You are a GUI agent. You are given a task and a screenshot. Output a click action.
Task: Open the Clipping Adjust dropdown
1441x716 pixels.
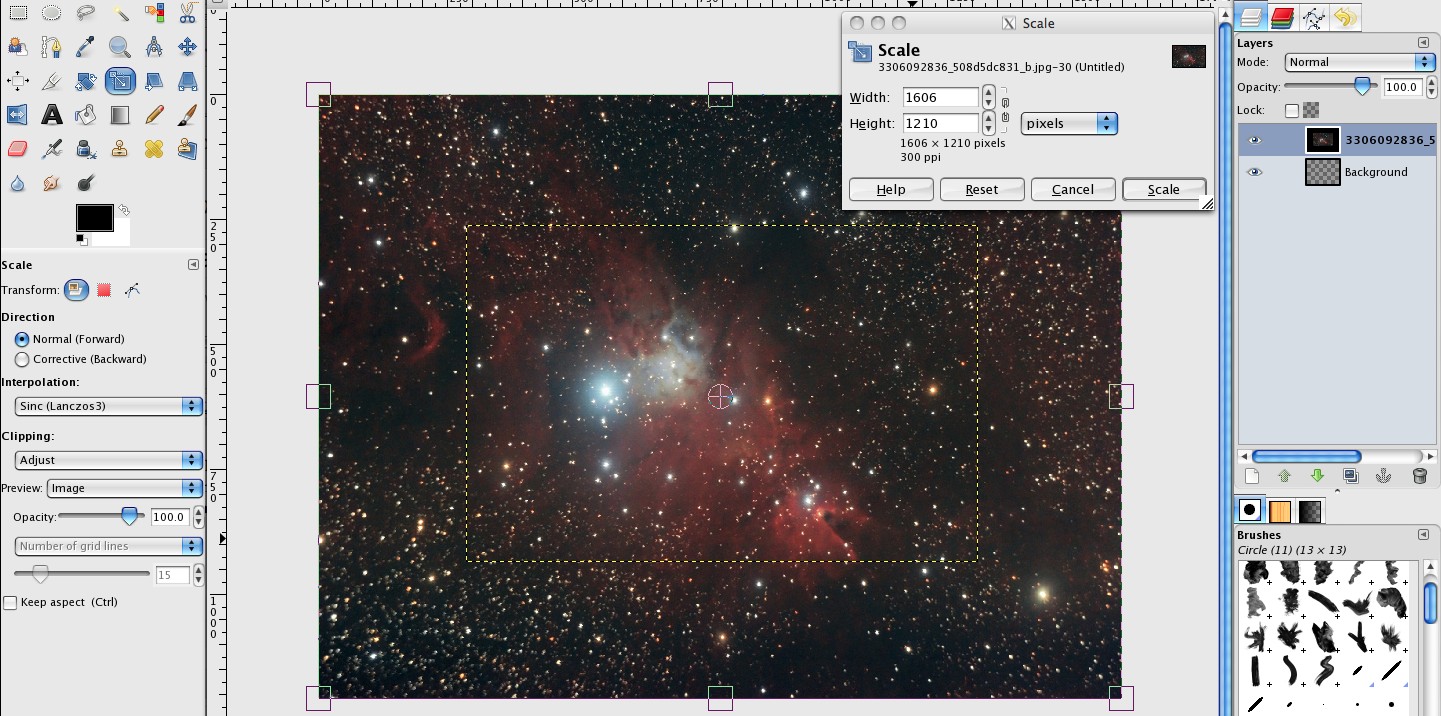tap(109, 460)
